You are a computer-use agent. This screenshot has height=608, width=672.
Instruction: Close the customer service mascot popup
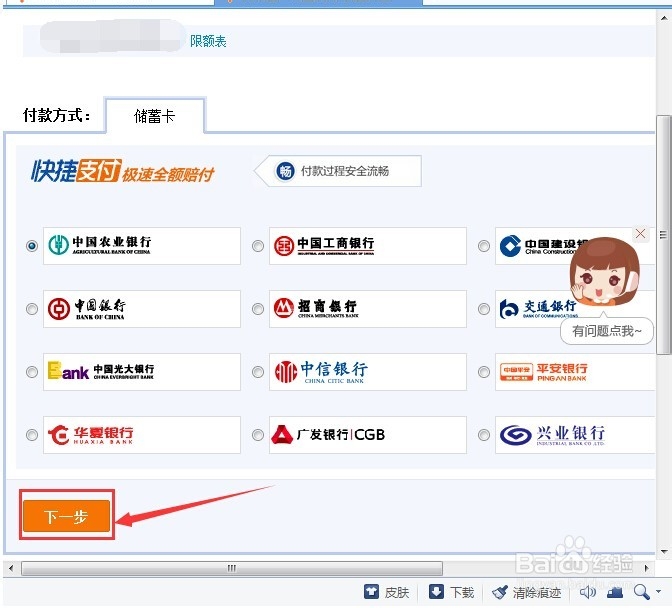(640, 234)
